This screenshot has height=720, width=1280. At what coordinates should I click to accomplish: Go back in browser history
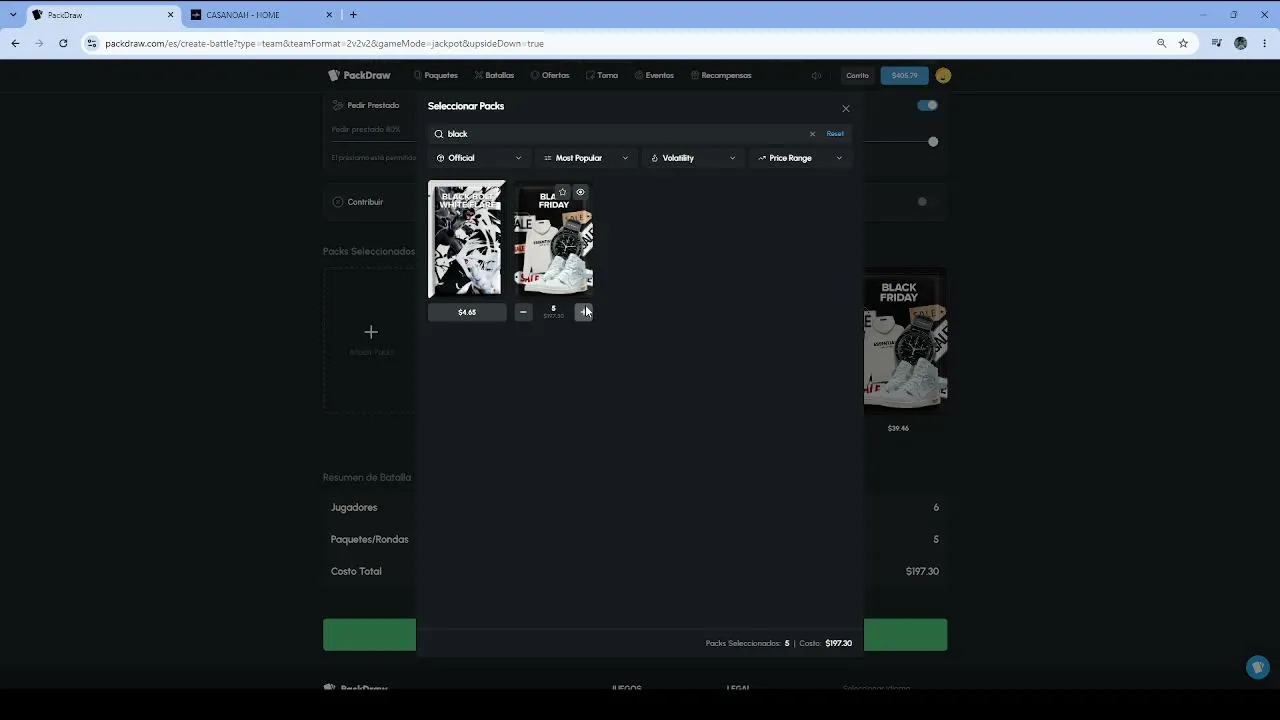tap(15, 43)
